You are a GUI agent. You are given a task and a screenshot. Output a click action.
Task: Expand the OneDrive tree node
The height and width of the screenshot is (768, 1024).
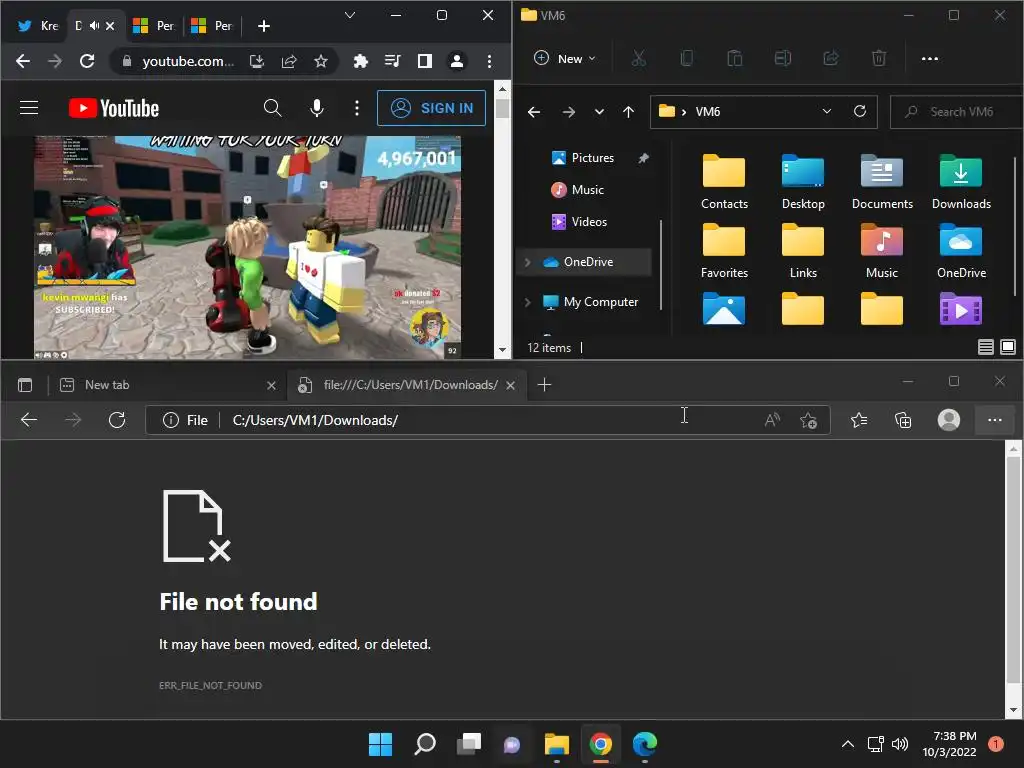pos(528,262)
